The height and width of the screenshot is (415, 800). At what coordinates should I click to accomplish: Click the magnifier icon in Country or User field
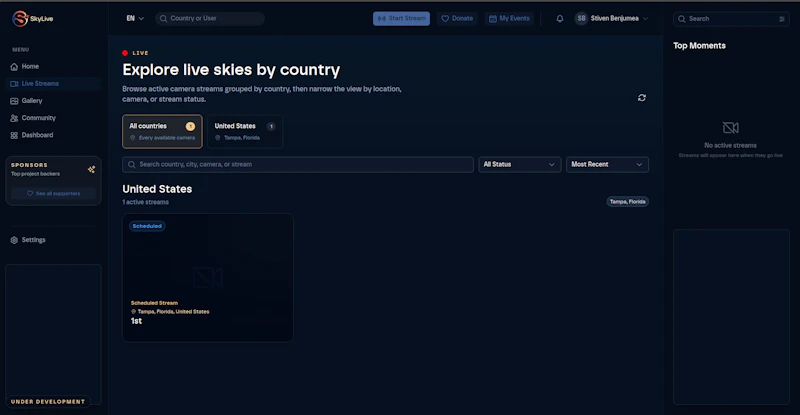click(x=163, y=18)
